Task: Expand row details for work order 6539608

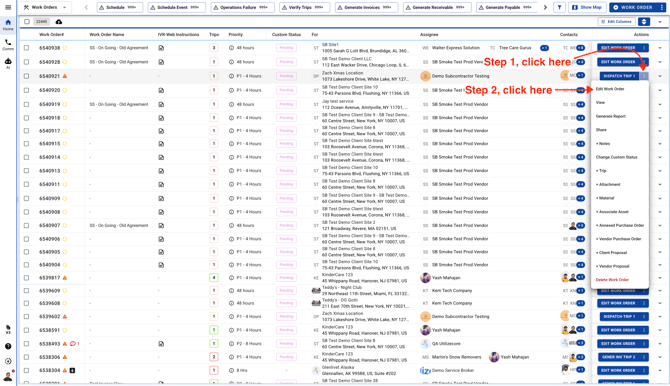Action: click(x=660, y=303)
